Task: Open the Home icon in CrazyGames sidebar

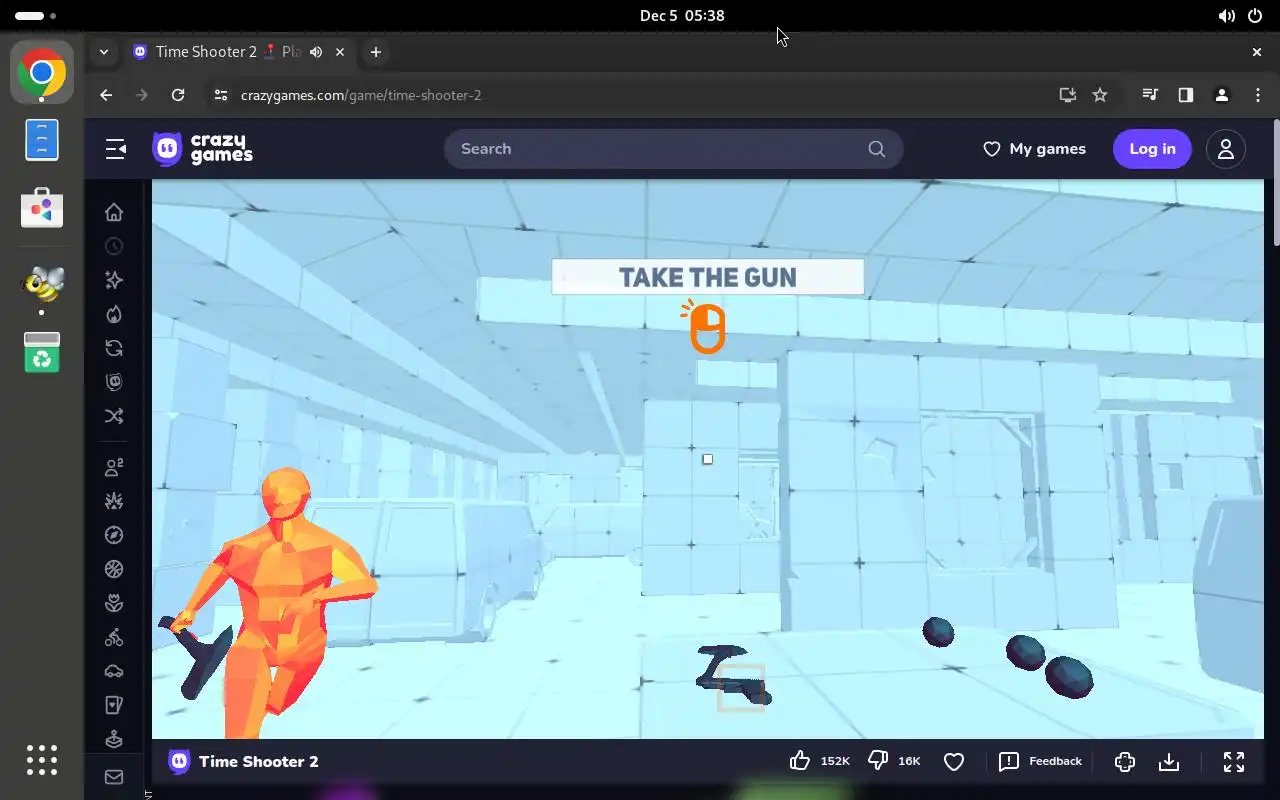Action: click(x=114, y=212)
